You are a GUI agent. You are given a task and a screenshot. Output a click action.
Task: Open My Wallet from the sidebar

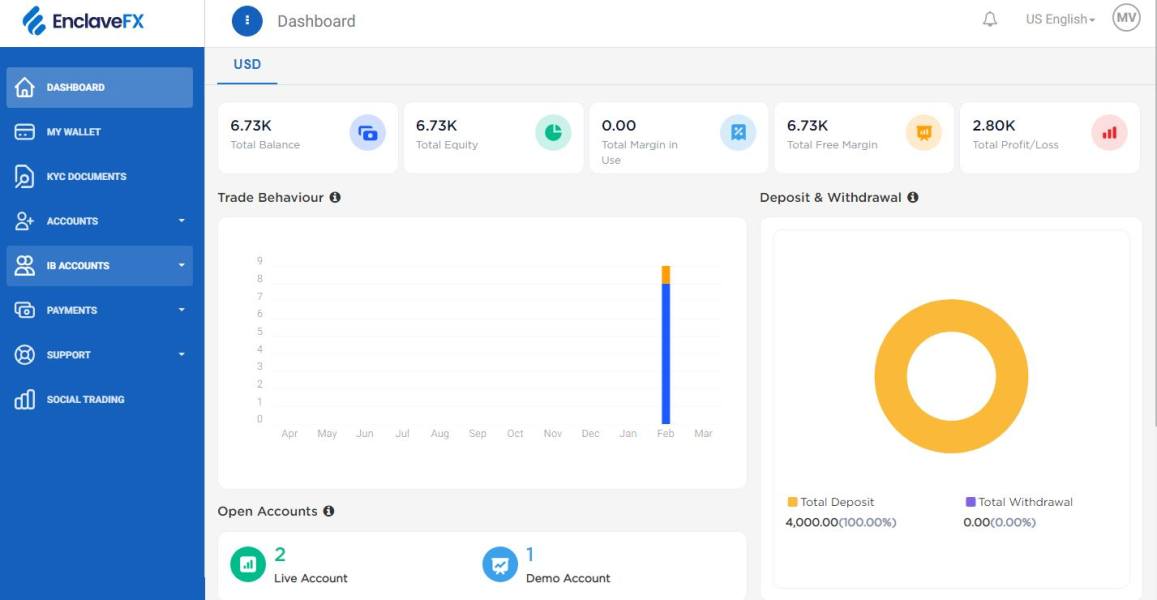[73, 132]
